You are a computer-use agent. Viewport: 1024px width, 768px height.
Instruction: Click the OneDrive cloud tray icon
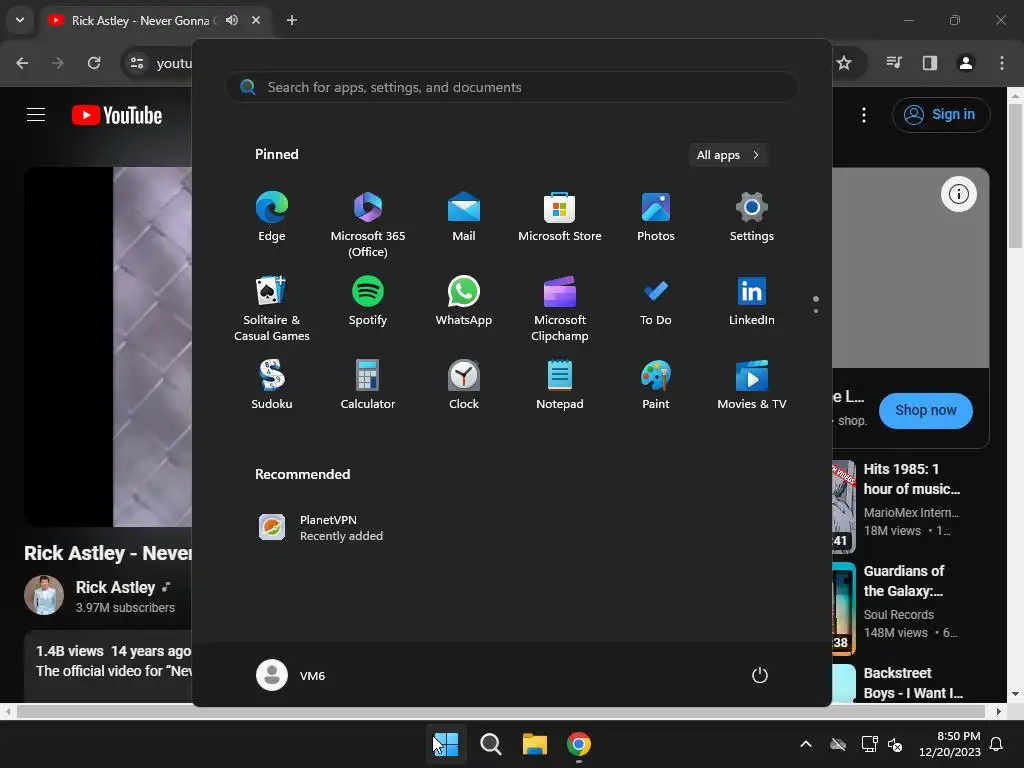point(838,744)
